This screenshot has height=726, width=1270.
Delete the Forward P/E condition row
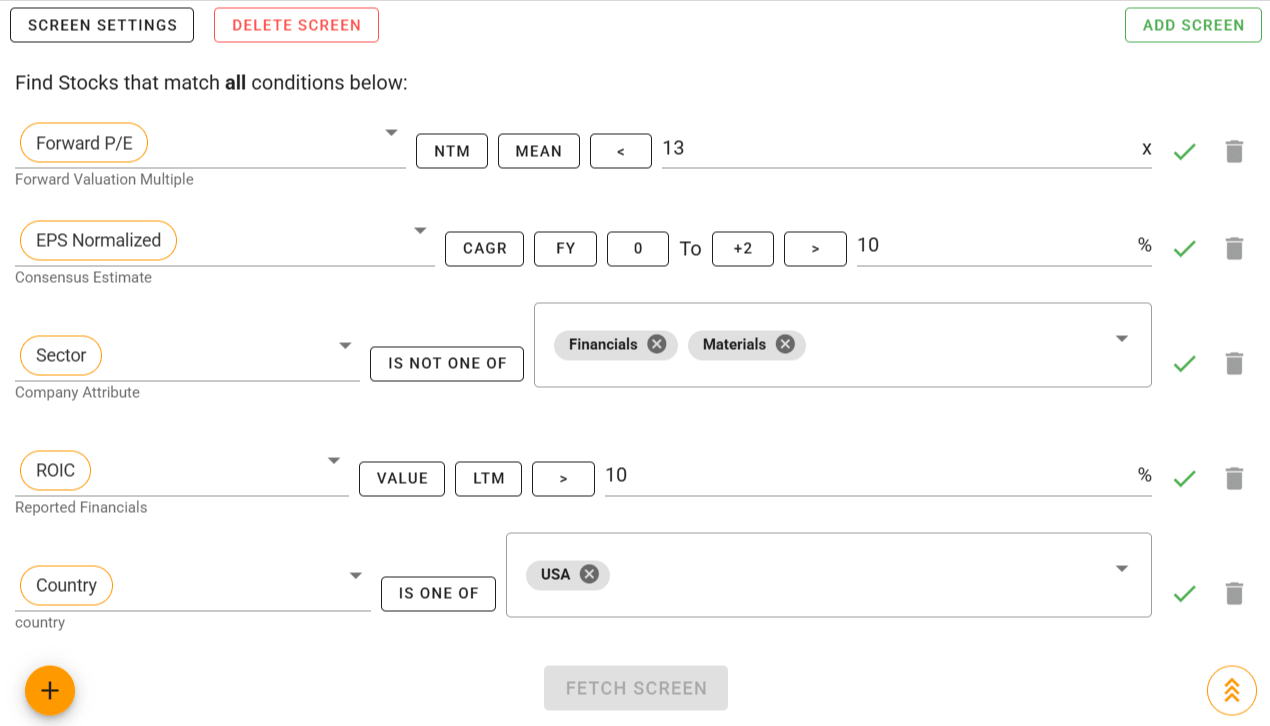coord(1234,151)
